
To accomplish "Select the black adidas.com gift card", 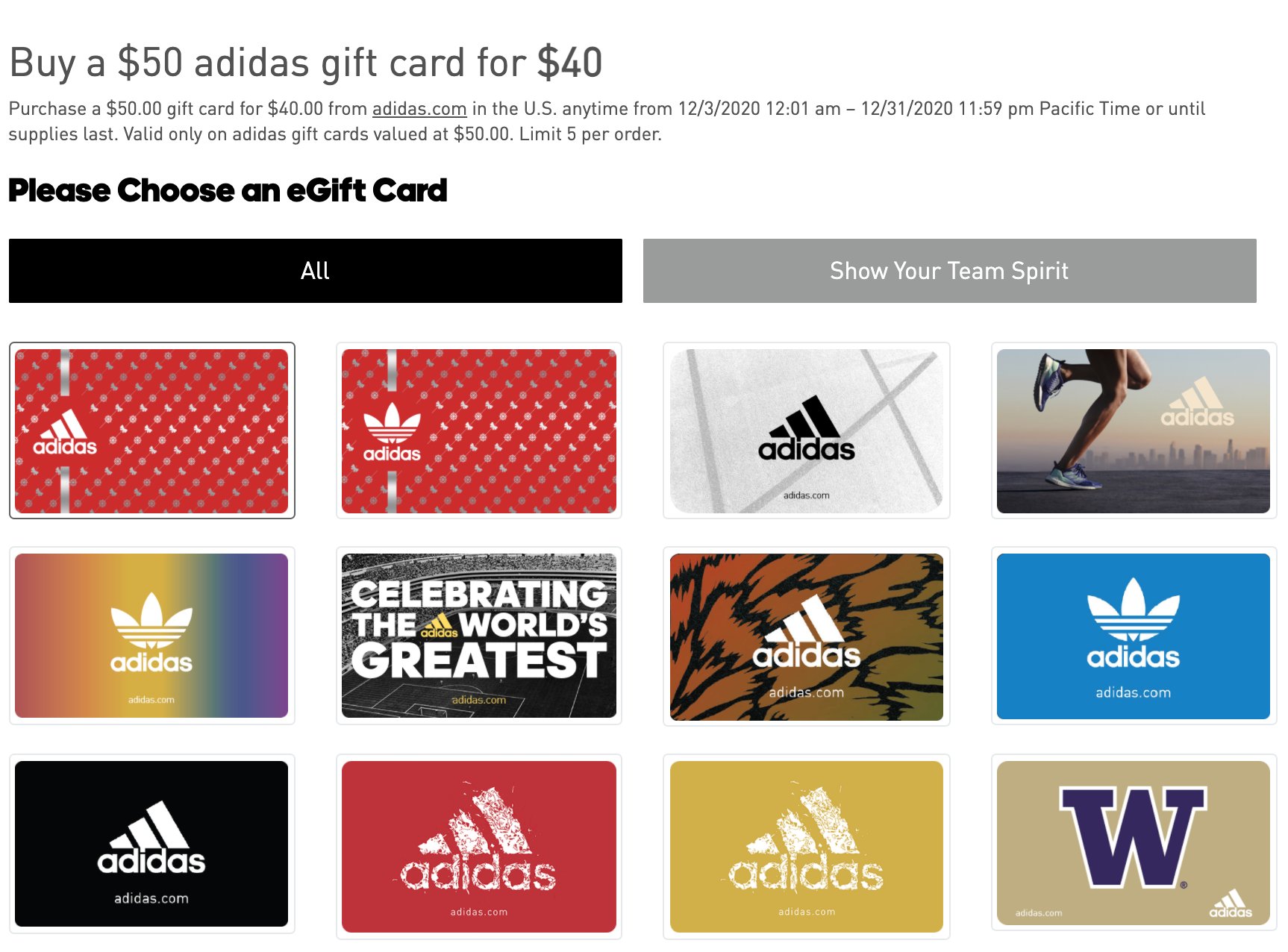I will 151,844.
